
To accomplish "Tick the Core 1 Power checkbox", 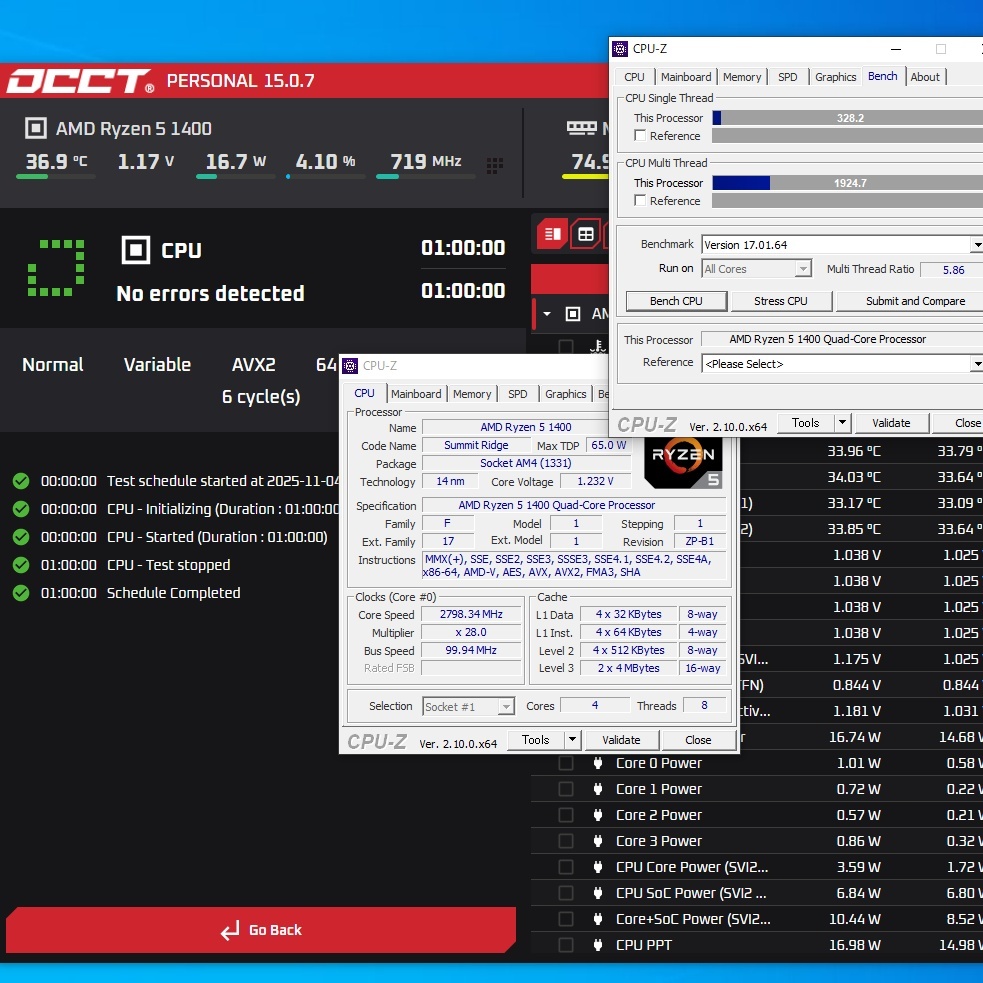I will [x=565, y=789].
